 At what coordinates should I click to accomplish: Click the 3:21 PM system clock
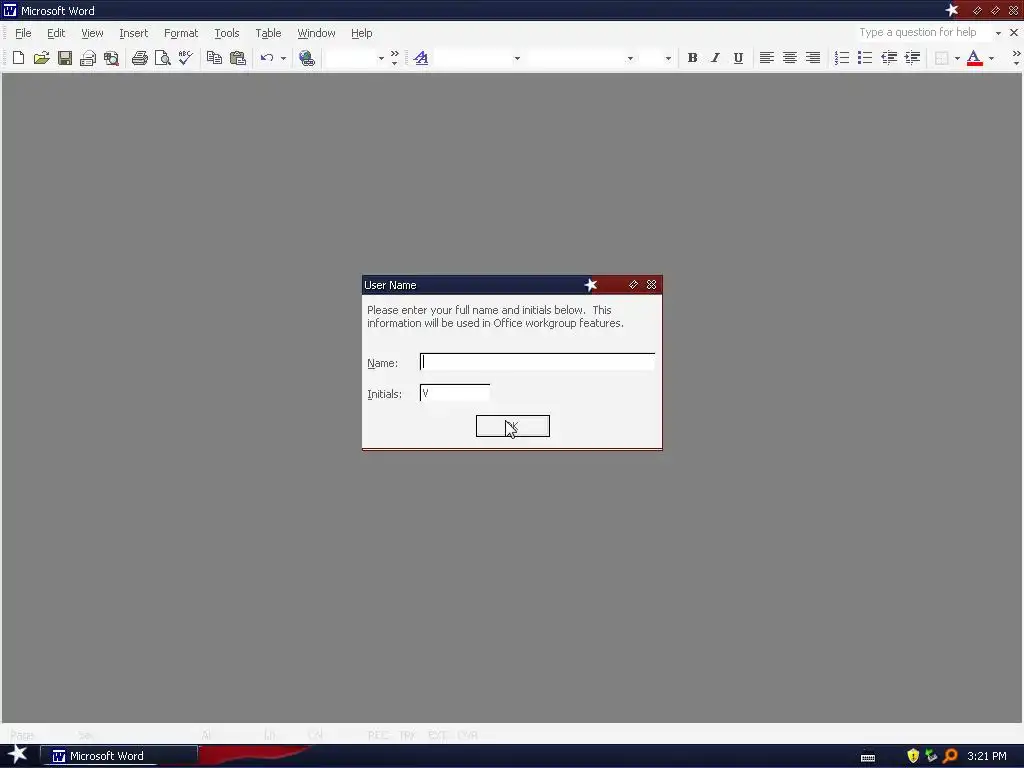click(987, 756)
